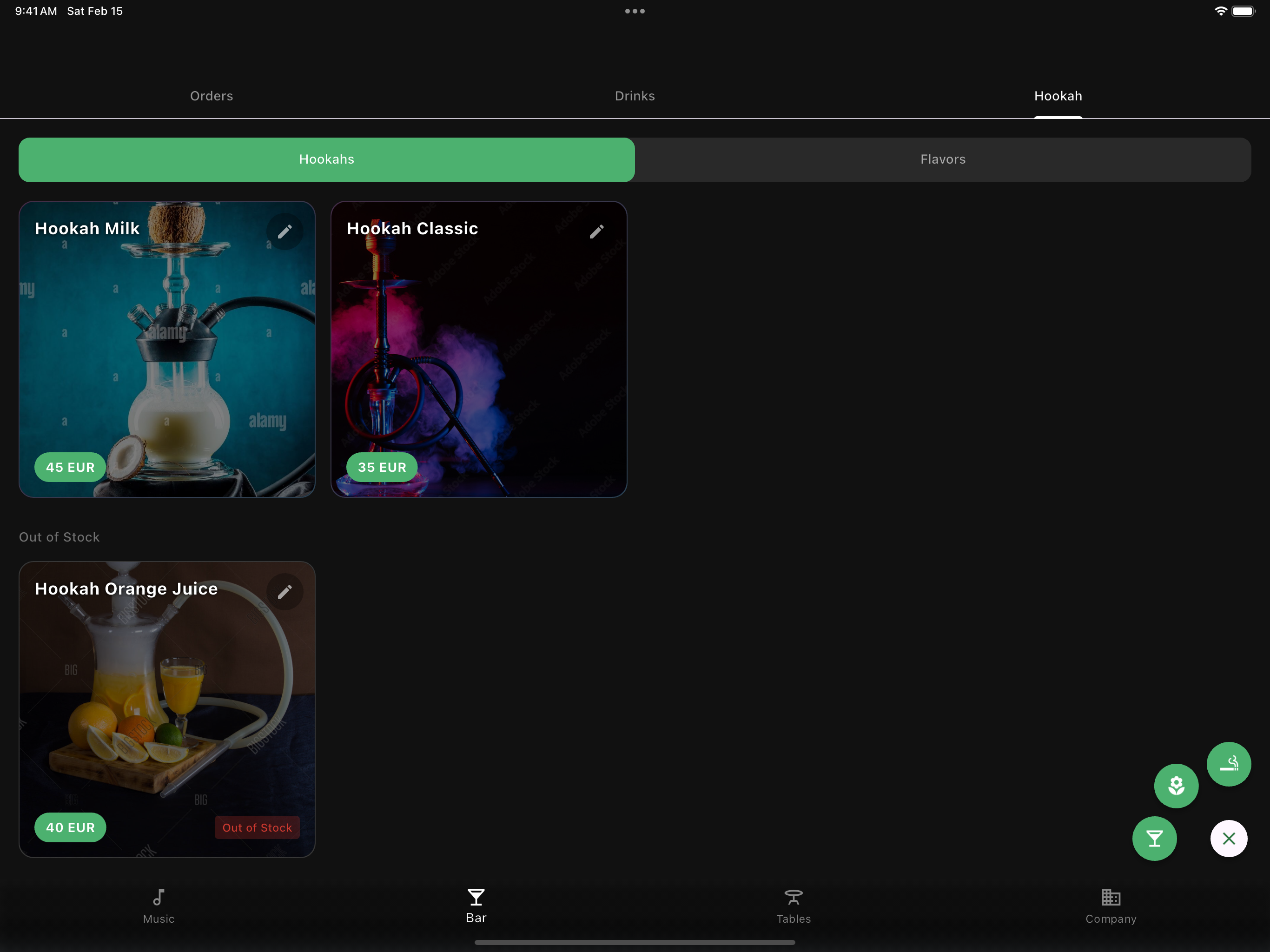The width and height of the screenshot is (1270, 952).
Task: Go to the Tables section
Action: click(x=793, y=906)
